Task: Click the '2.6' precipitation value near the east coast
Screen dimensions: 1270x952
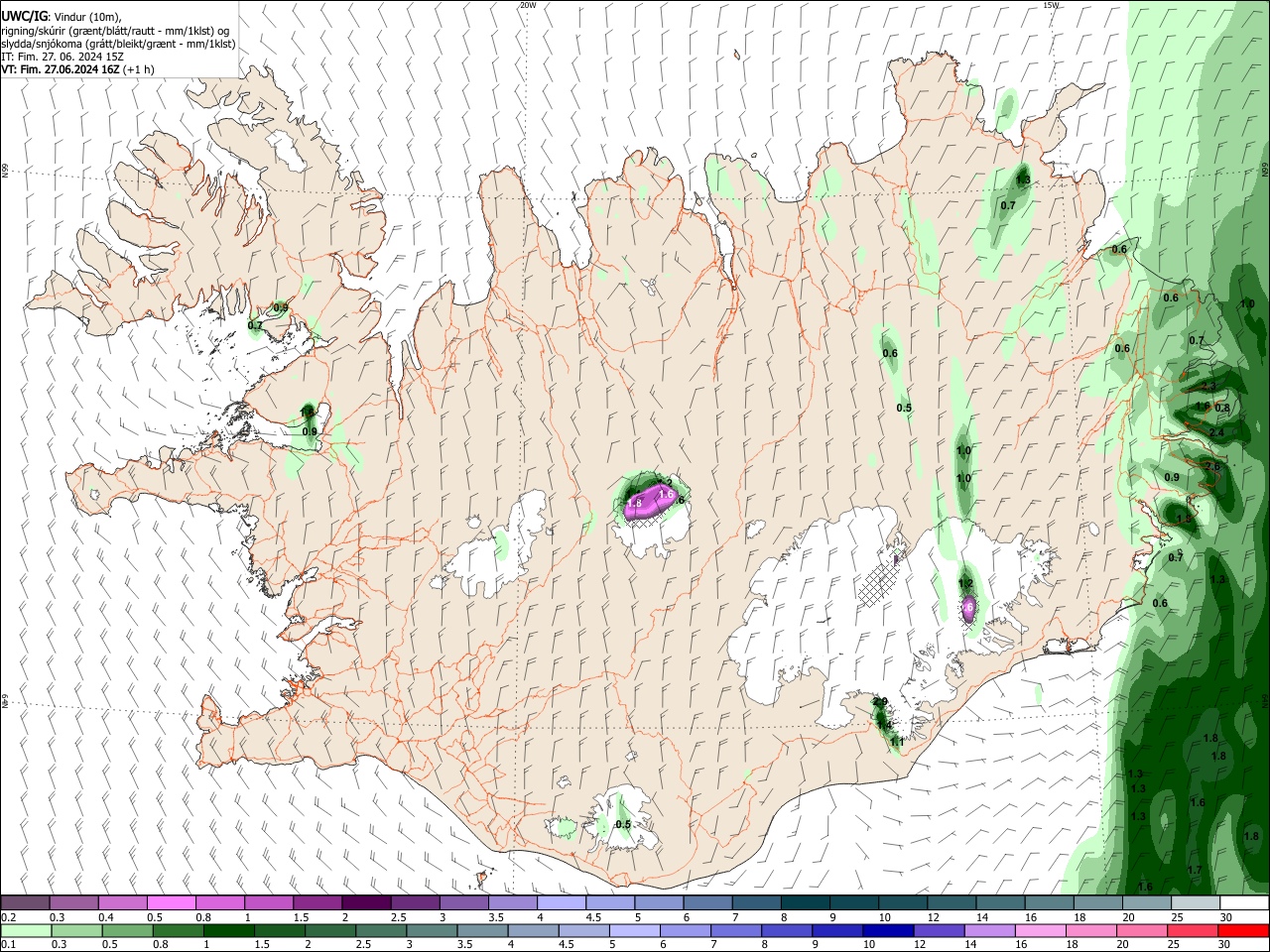Action: click(x=1211, y=467)
